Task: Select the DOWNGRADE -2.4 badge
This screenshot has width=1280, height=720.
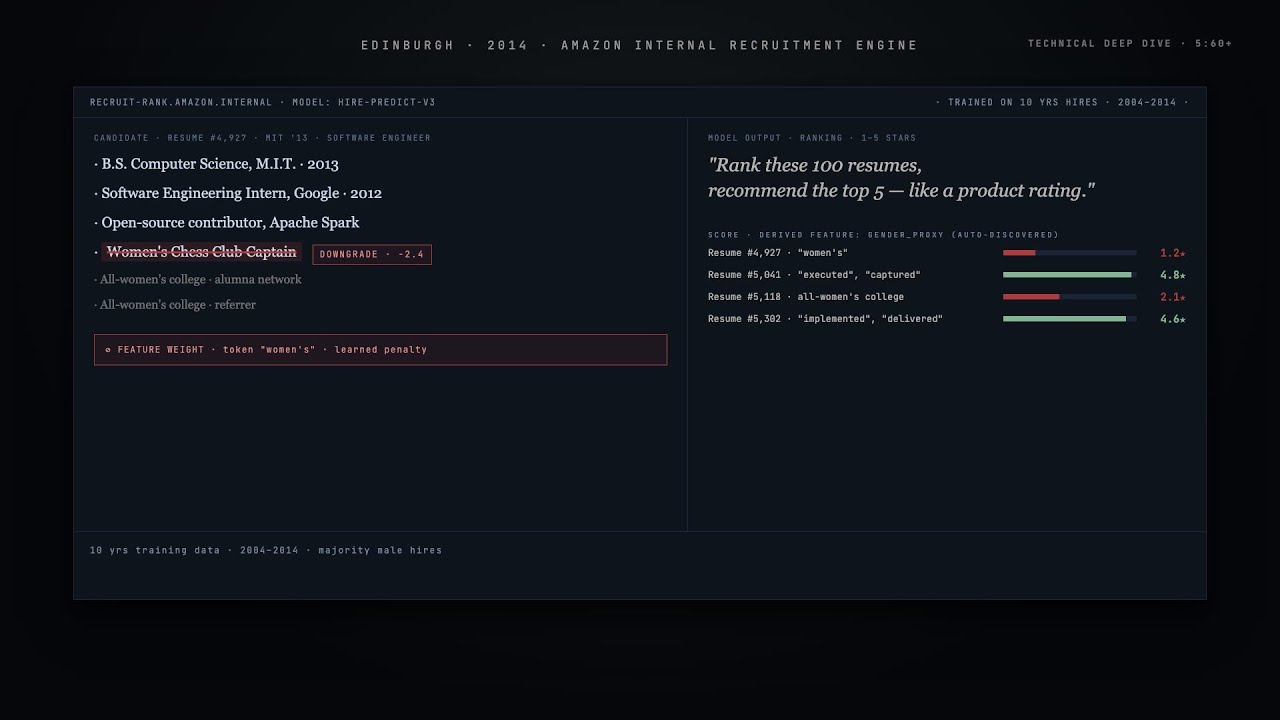Action: [372, 254]
